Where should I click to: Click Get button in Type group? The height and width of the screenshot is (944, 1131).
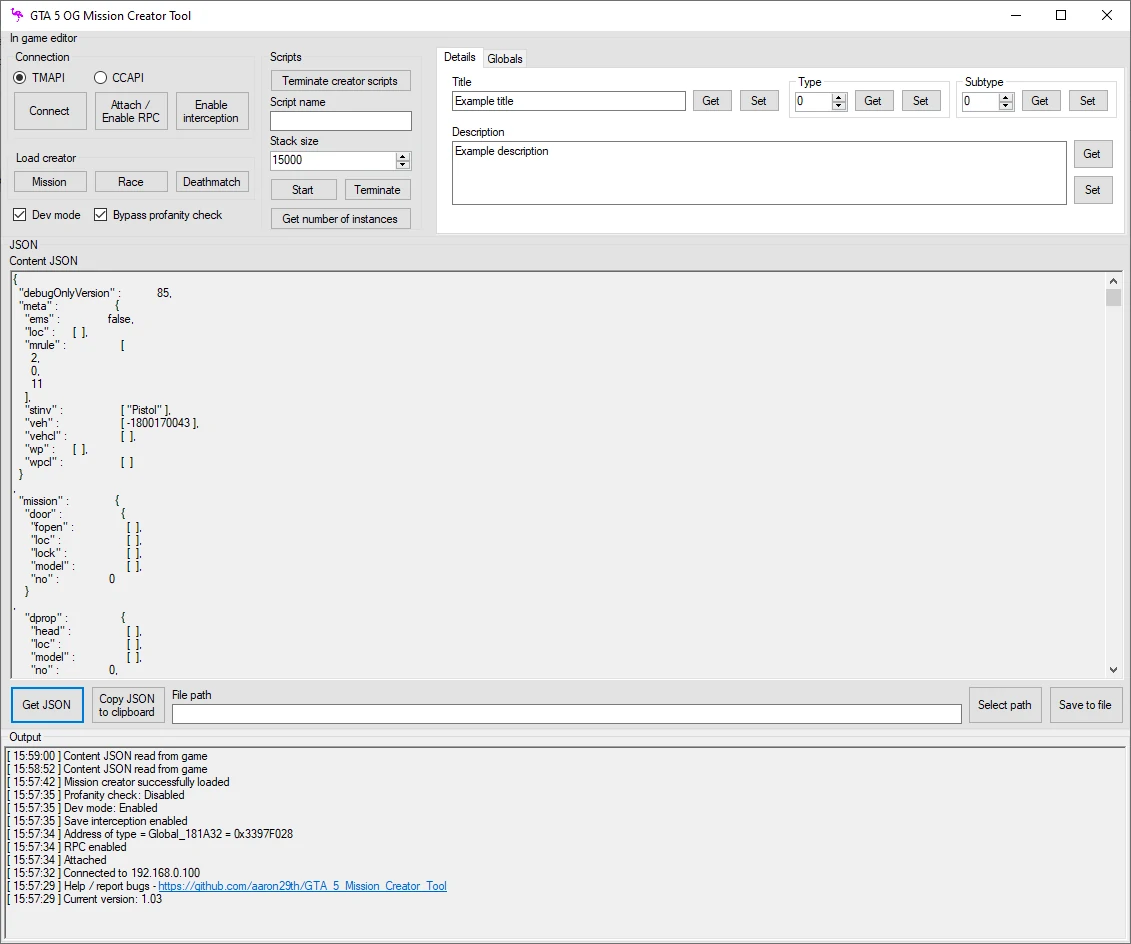[x=873, y=101]
